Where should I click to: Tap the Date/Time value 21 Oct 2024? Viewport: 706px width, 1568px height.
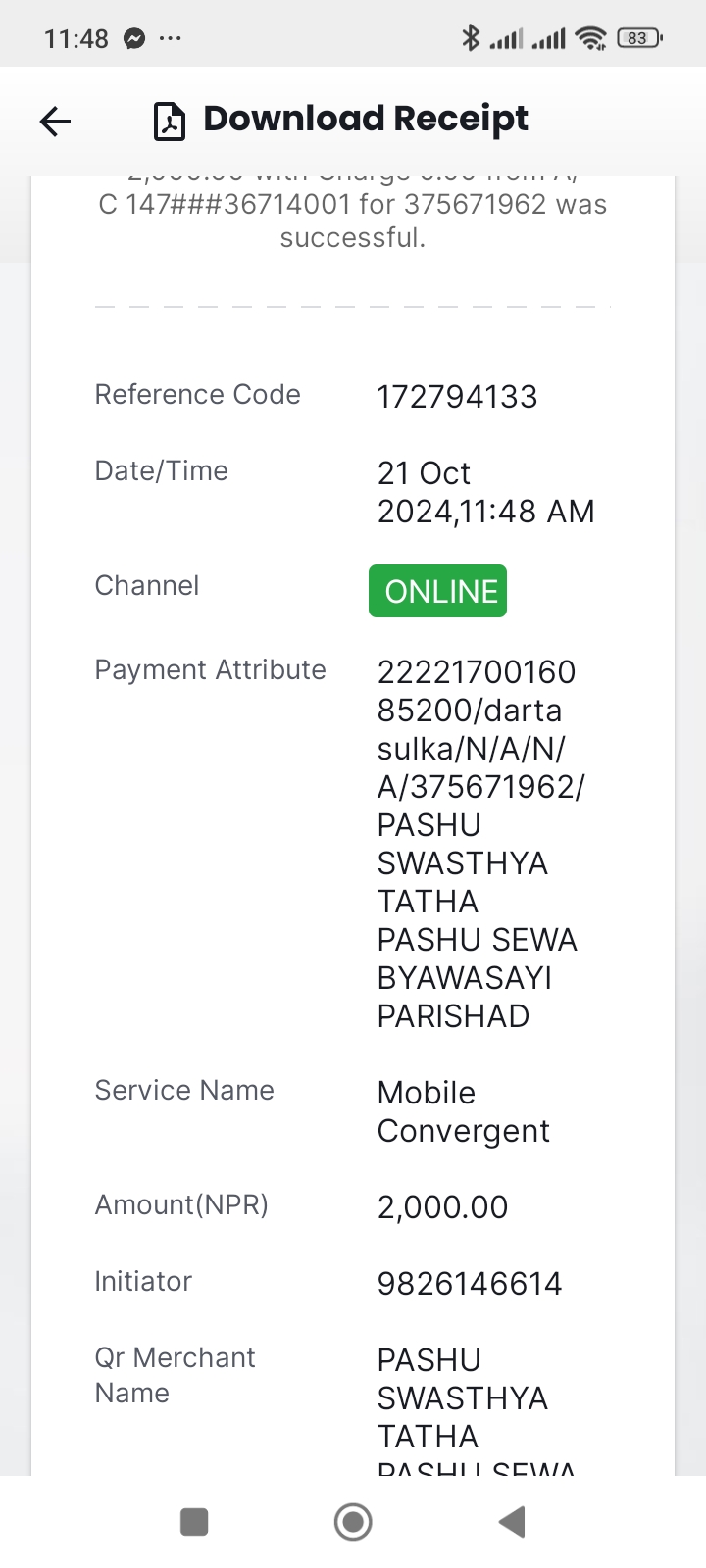point(485,492)
